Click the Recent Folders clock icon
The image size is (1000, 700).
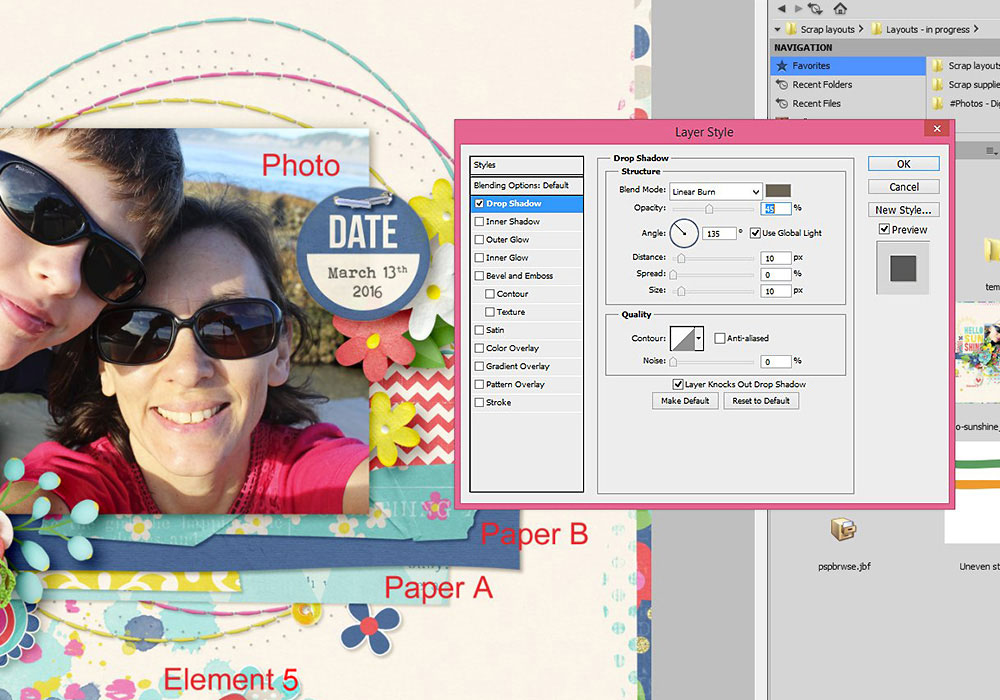tap(781, 84)
